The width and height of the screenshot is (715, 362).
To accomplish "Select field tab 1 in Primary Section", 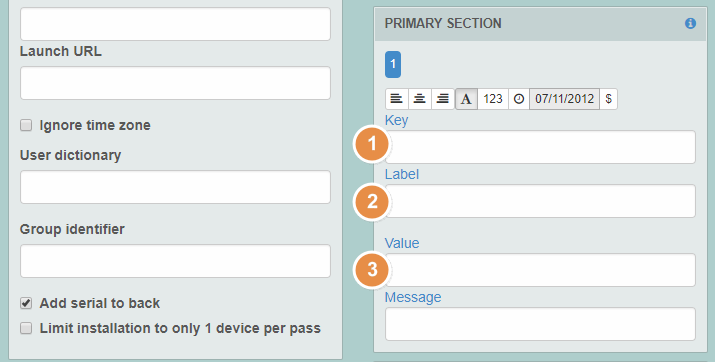I will [393, 64].
